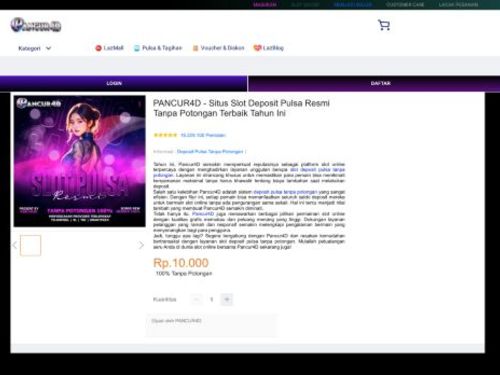Show next product image with right arrow
The width and height of the screenshot is (500, 375).
[141, 245]
